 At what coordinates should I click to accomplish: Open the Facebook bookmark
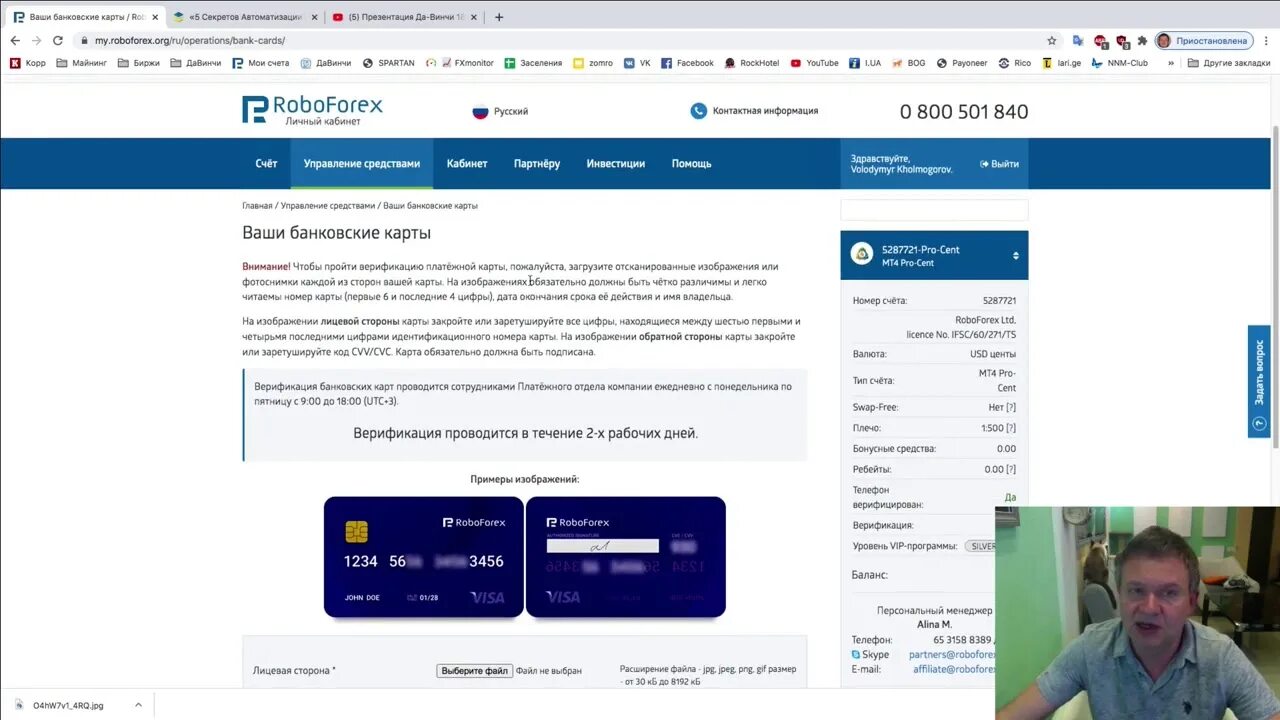(x=687, y=63)
